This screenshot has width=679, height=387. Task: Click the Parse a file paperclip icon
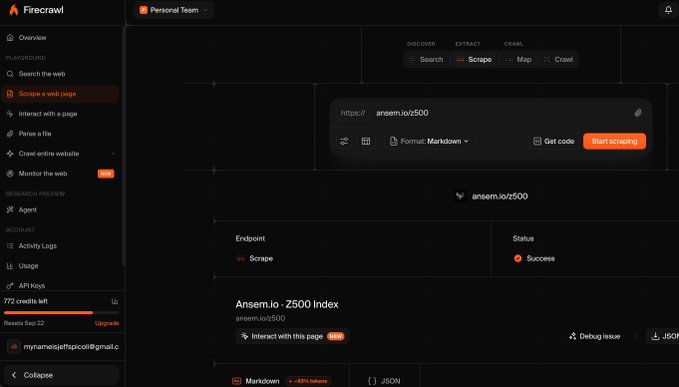coord(10,134)
